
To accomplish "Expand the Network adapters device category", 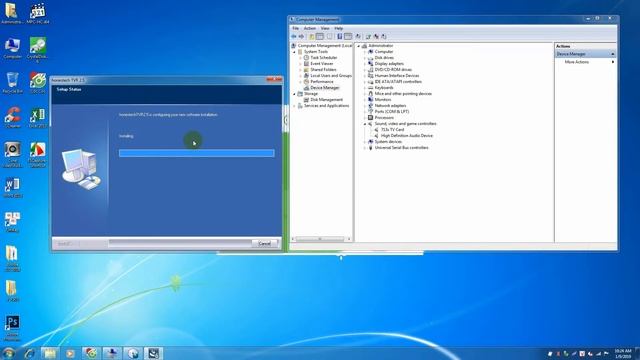I will pyautogui.click(x=364, y=106).
